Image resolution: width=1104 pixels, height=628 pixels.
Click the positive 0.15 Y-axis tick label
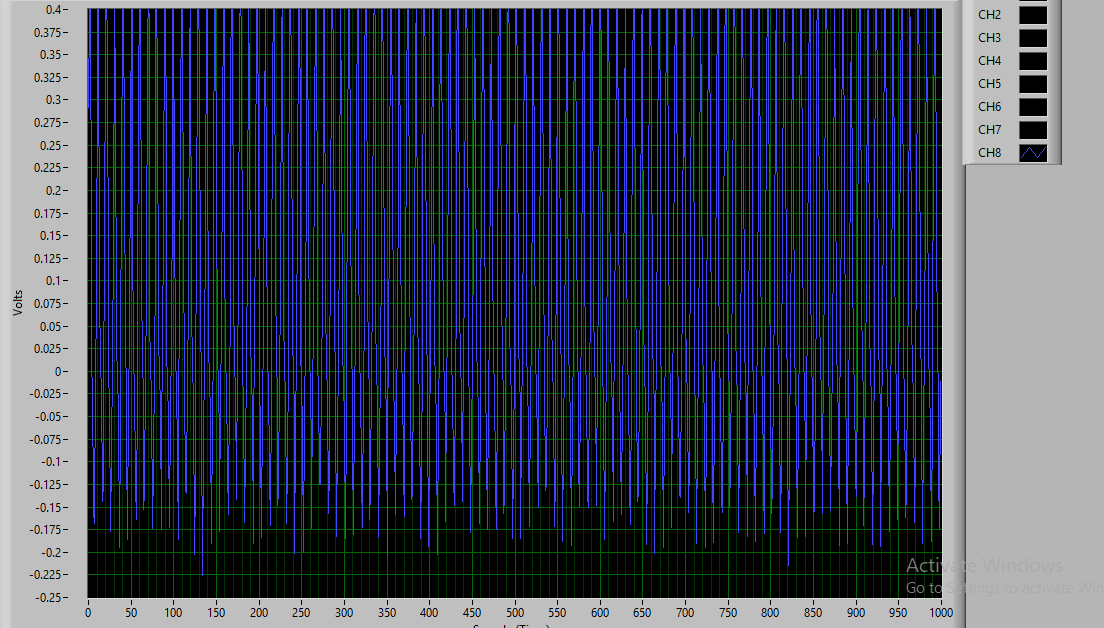coord(51,236)
